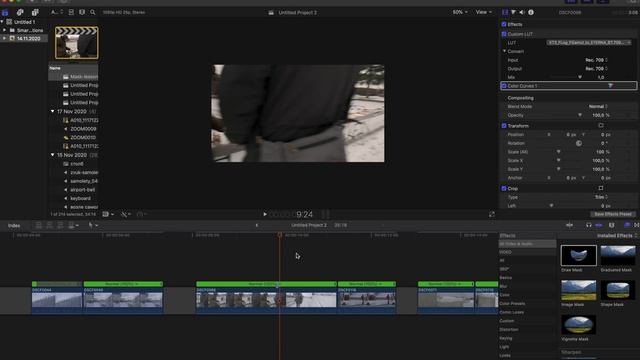Toggle the Transform checkbox

504,126
